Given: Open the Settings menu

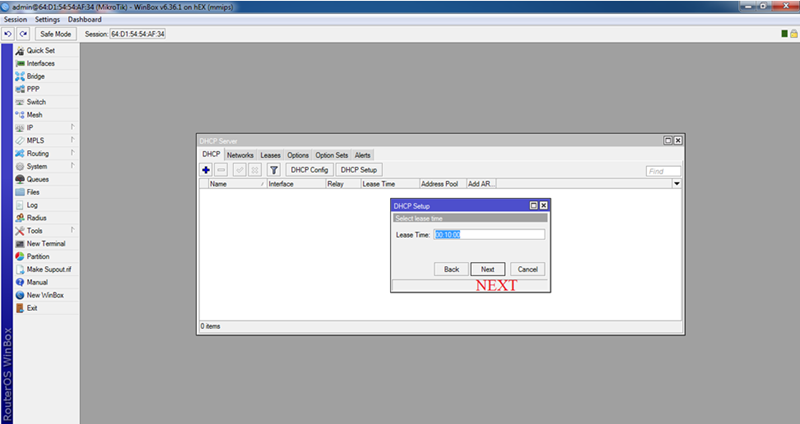Looking at the screenshot, I should click(x=47, y=20).
